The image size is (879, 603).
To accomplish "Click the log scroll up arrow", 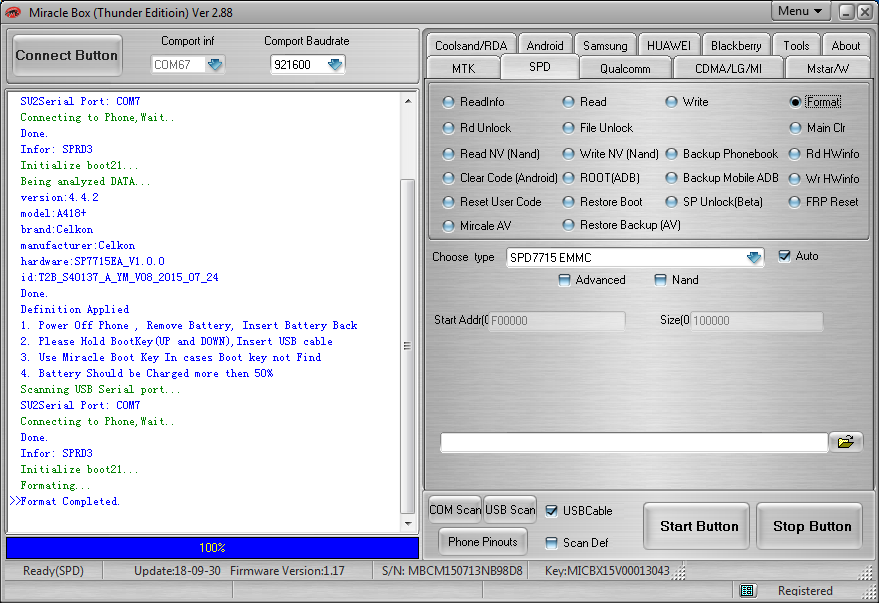I will 408,101.
